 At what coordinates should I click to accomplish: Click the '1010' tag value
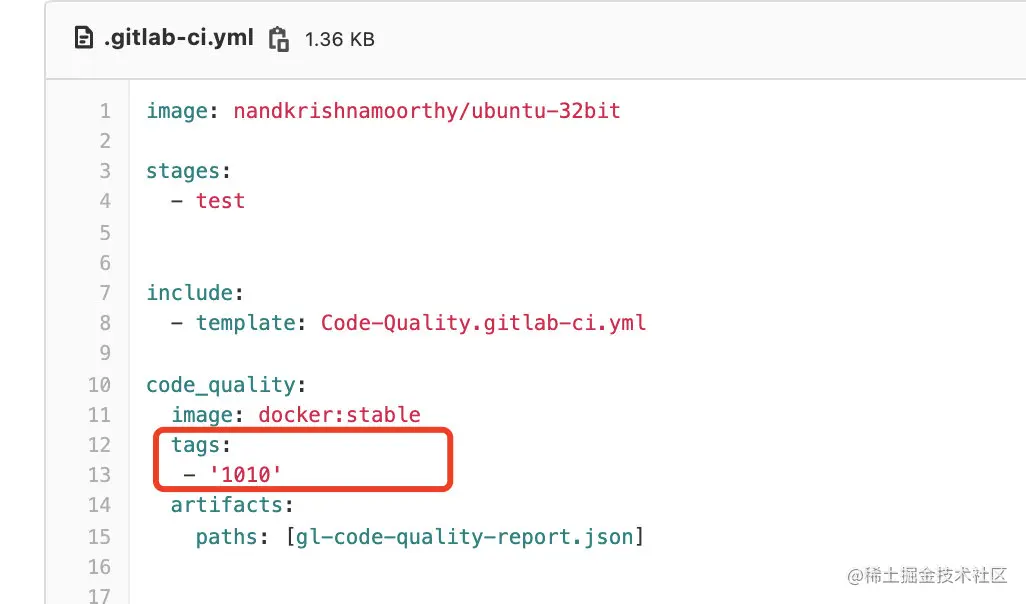click(x=245, y=474)
